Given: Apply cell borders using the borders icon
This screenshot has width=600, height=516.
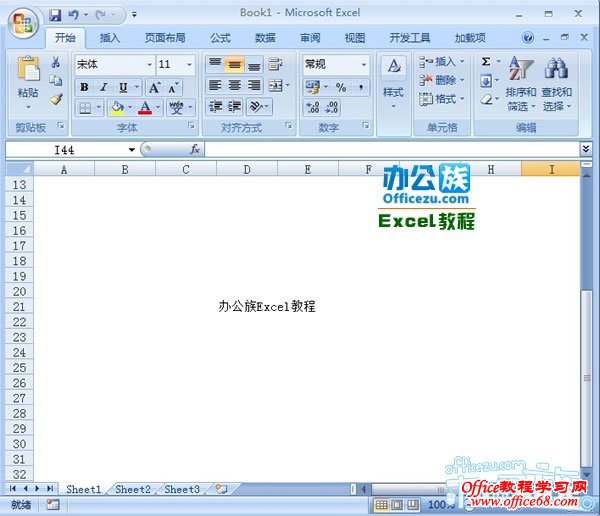Looking at the screenshot, I should tap(85, 108).
